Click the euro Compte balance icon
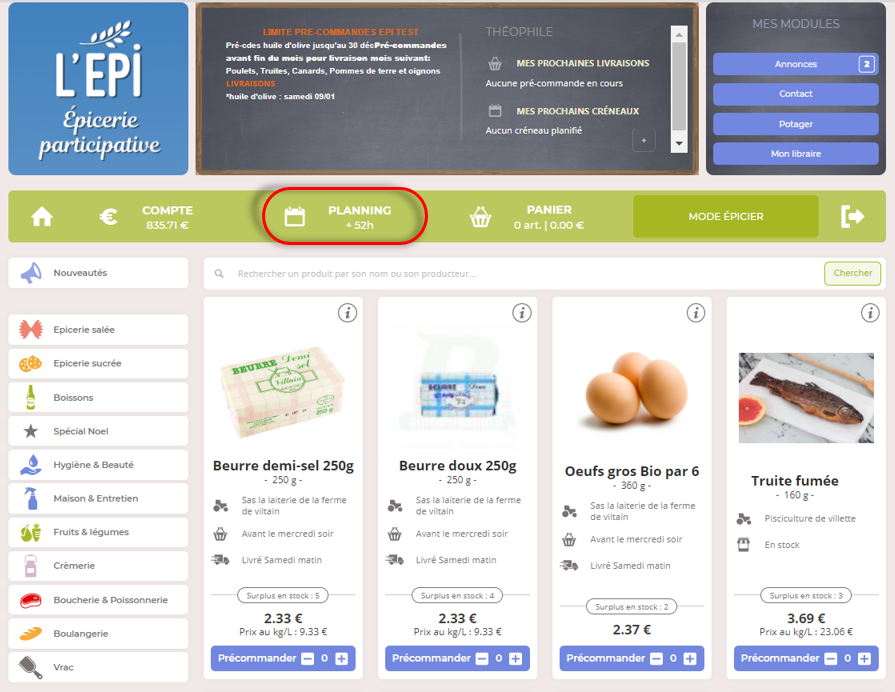 click(108, 216)
